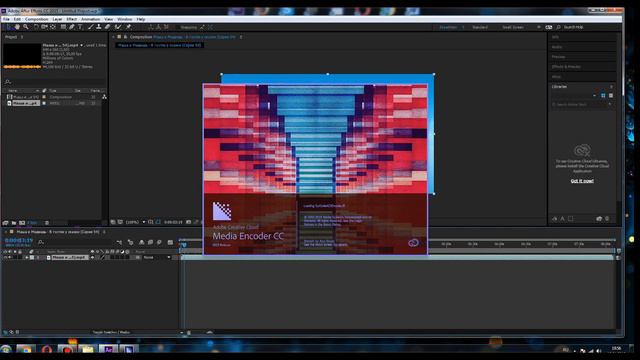Select the Roto Brush tool

[x=118, y=27]
